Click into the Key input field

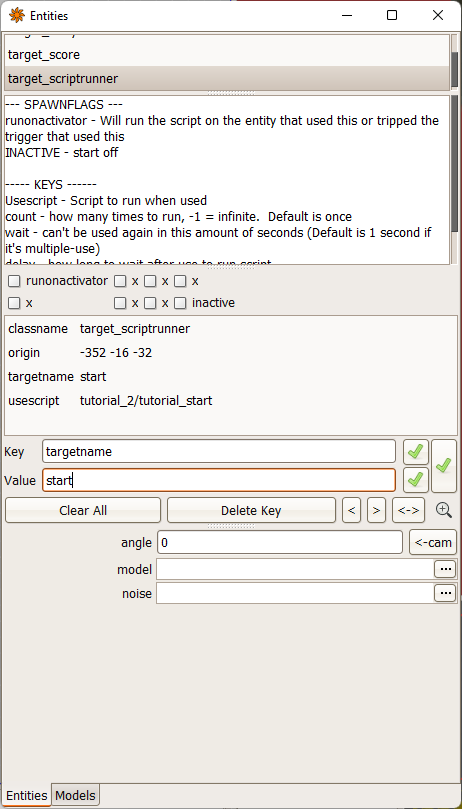click(219, 451)
